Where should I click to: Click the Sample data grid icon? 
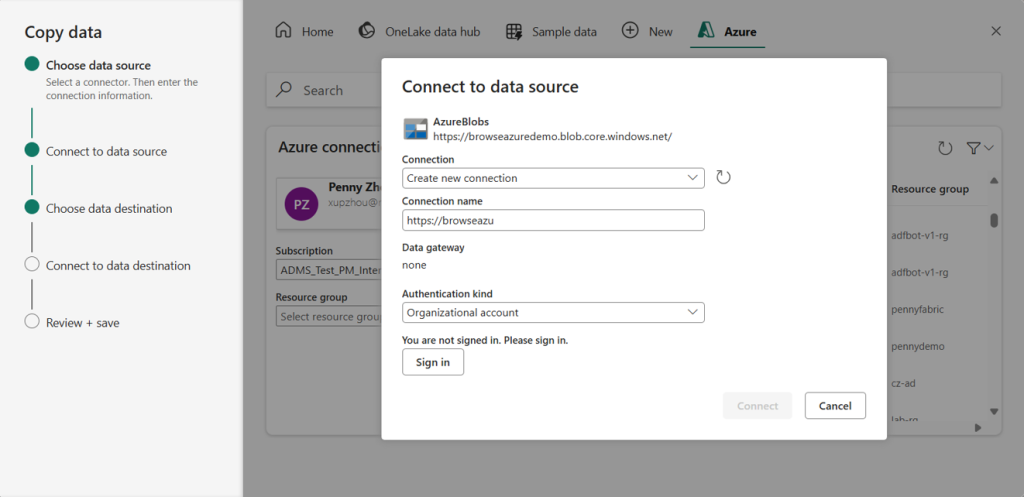(x=514, y=31)
